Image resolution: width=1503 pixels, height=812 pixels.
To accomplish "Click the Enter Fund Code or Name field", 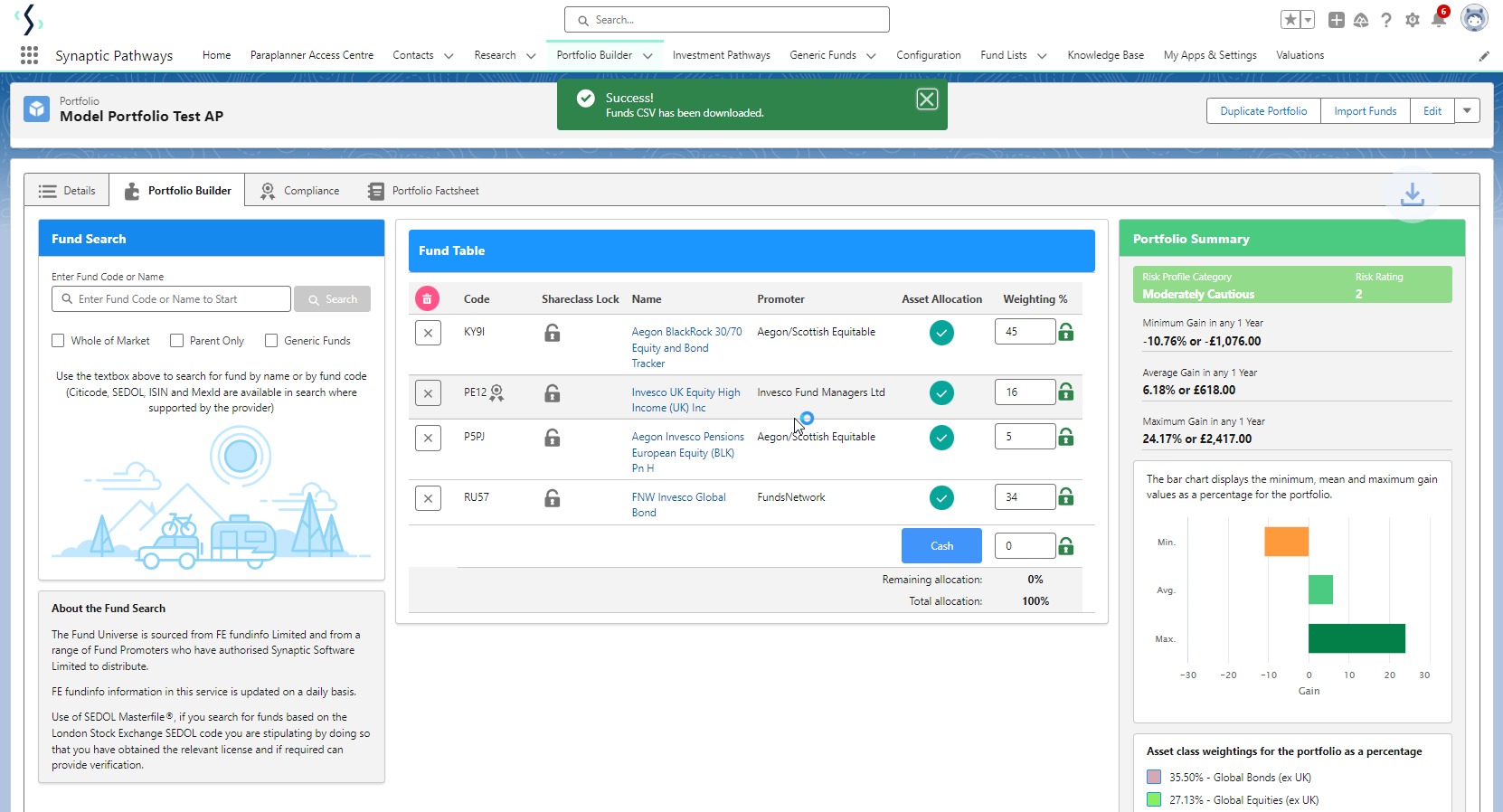I will point(172,299).
